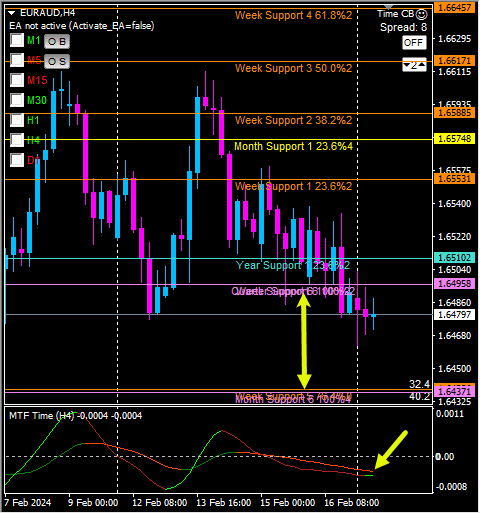Click the 7 Feb 2024 date label
Image resolution: width=480 pixels, height=514 pixels.
(x=28, y=502)
